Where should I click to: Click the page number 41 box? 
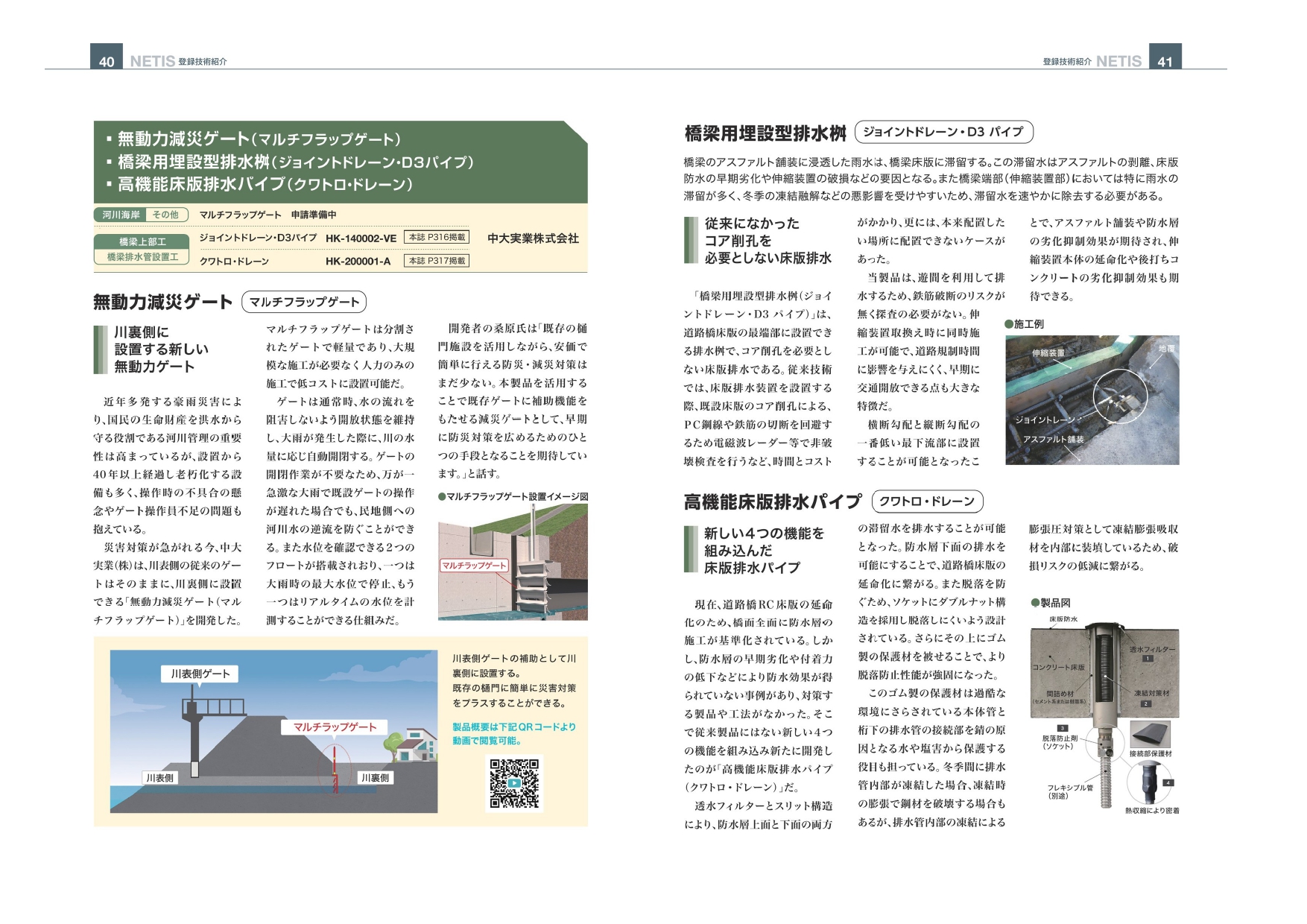(1165, 60)
